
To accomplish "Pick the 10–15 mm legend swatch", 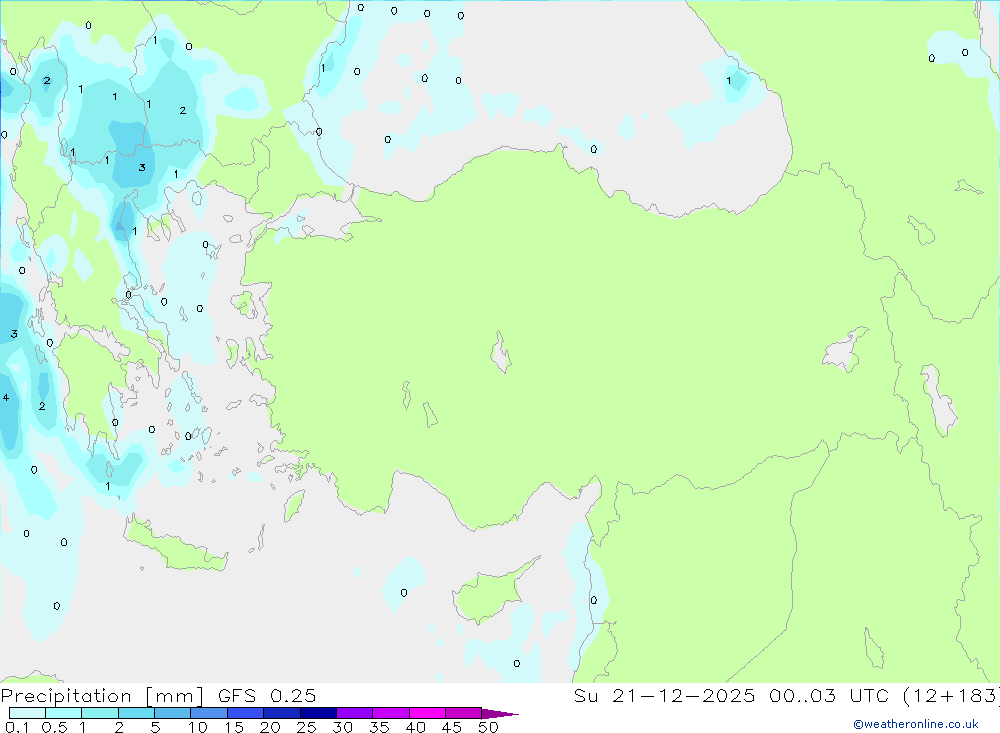I will click(209, 713).
